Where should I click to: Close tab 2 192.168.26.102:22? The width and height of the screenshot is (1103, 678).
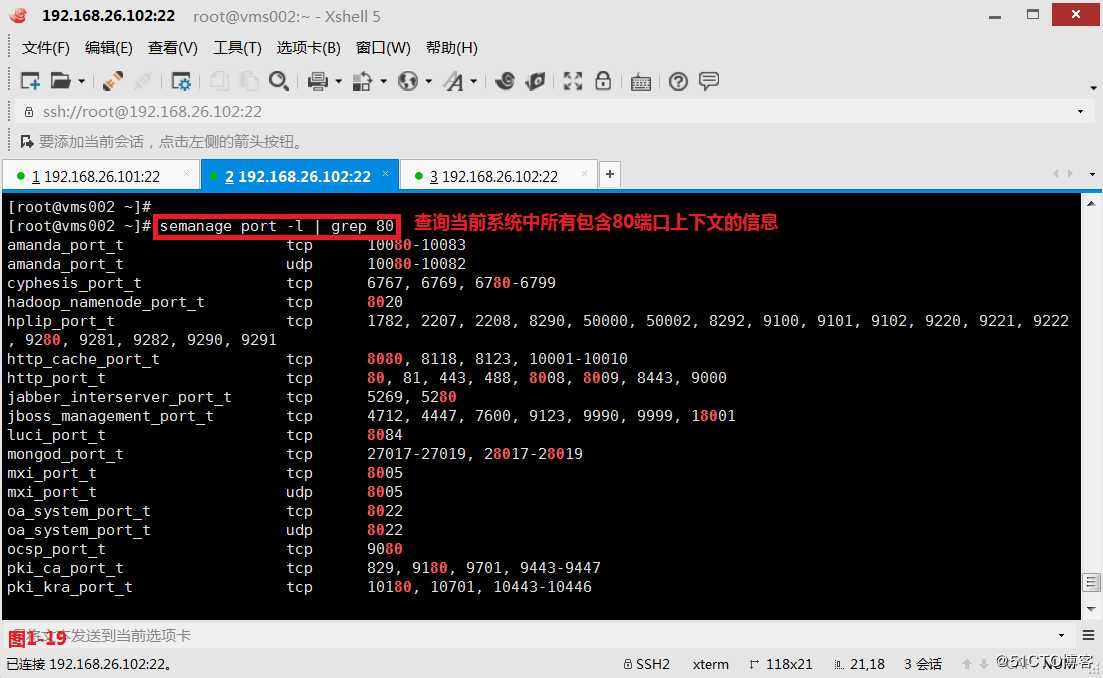(385, 173)
